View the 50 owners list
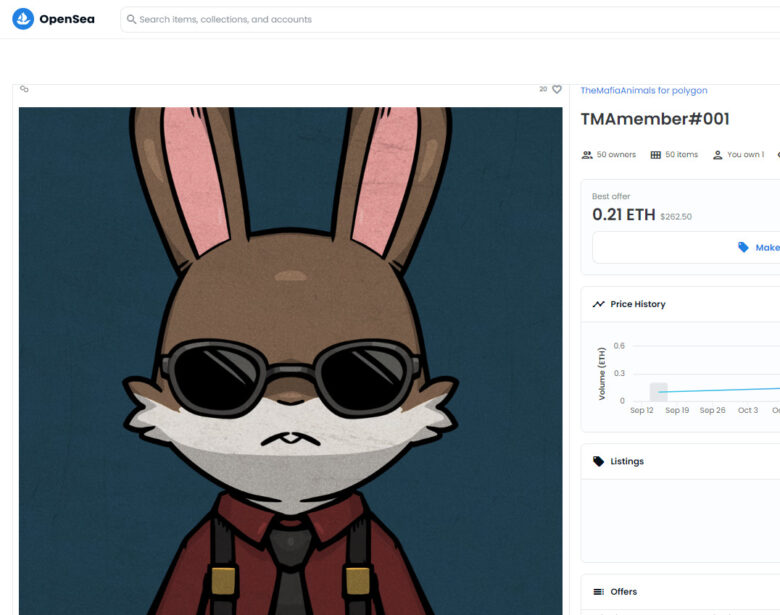780x615 pixels. pos(615,155)
